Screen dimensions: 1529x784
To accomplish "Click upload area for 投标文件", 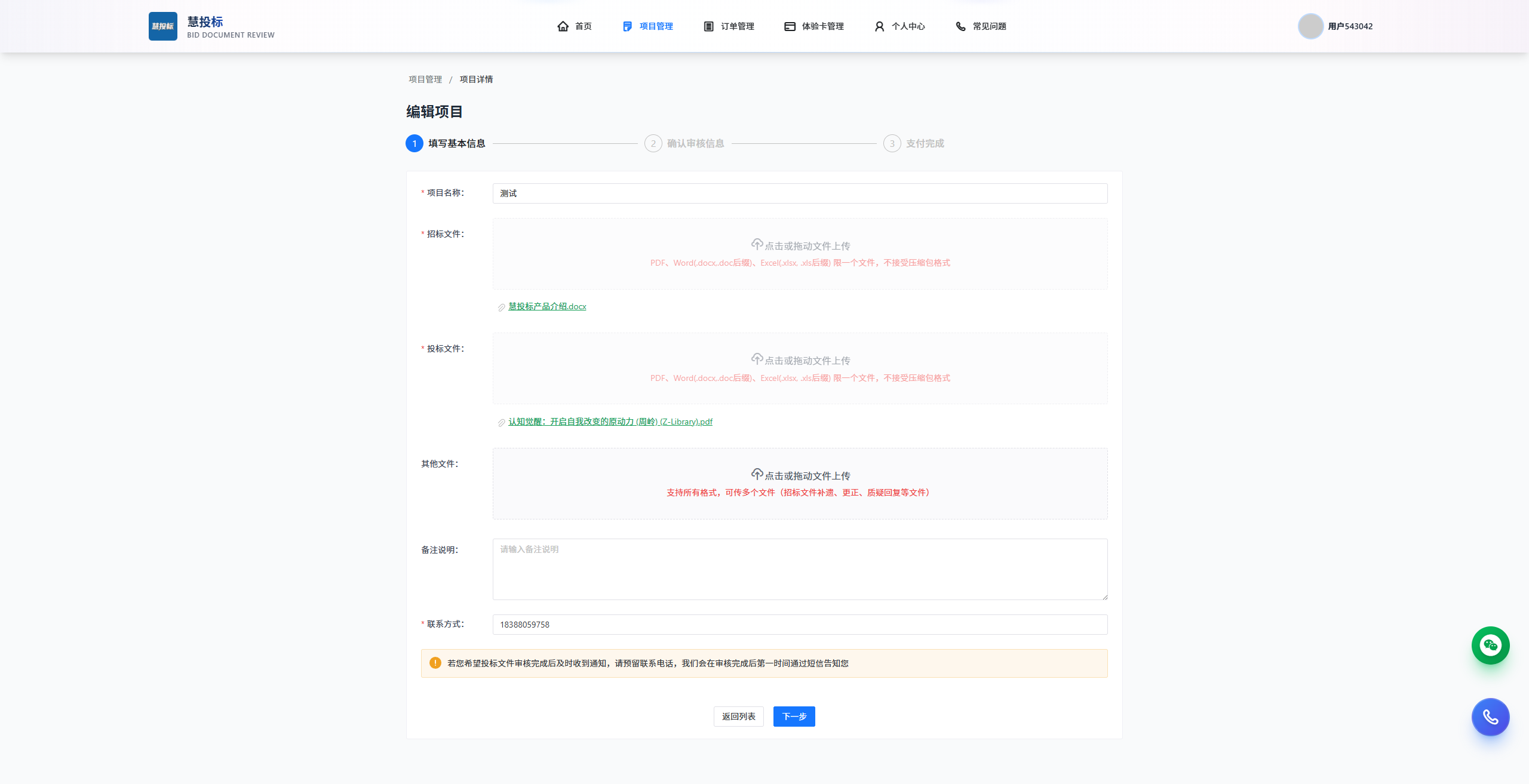I will [x=800, y=368].
